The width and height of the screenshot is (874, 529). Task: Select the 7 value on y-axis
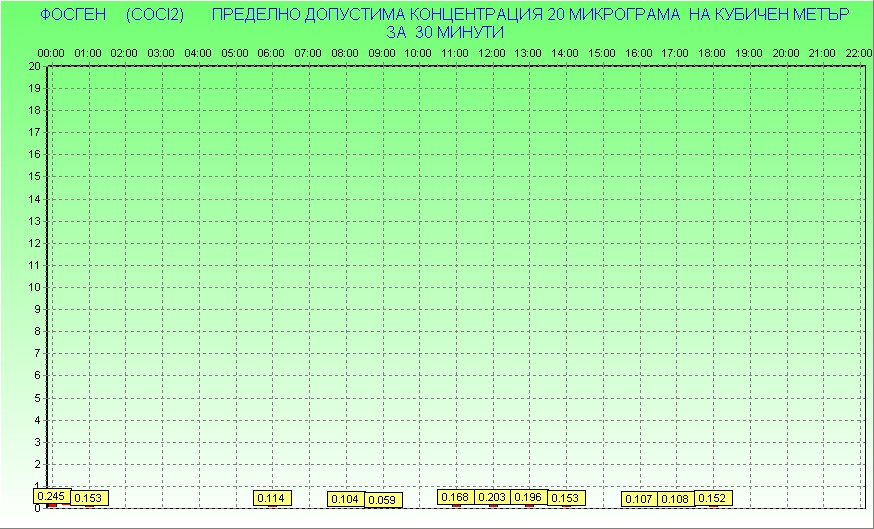pyautogui.click(x=37, y=353)
